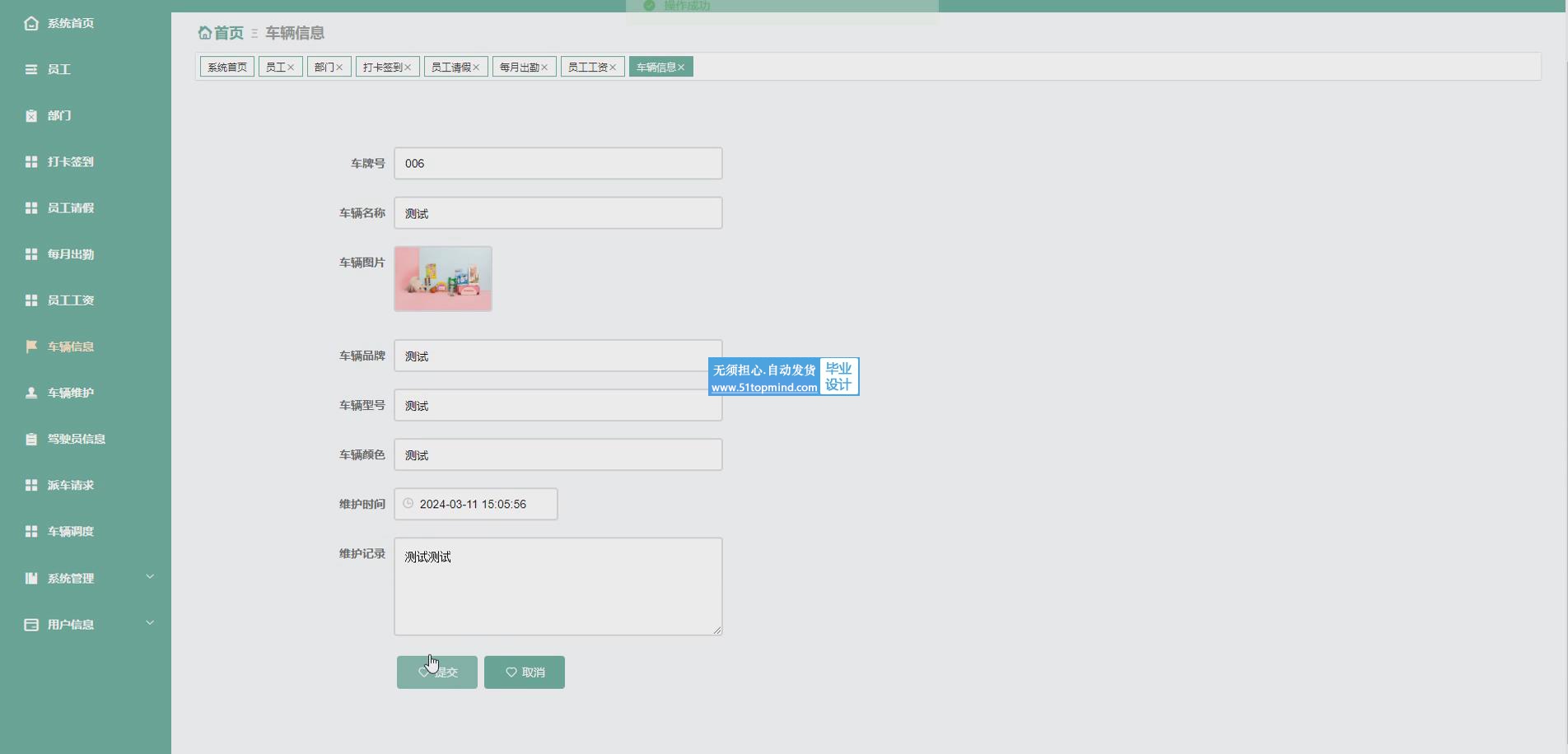1568x754 pixels.
Task: Click the 车辆维护 person icon in sidebar
Action: (31, 393)
